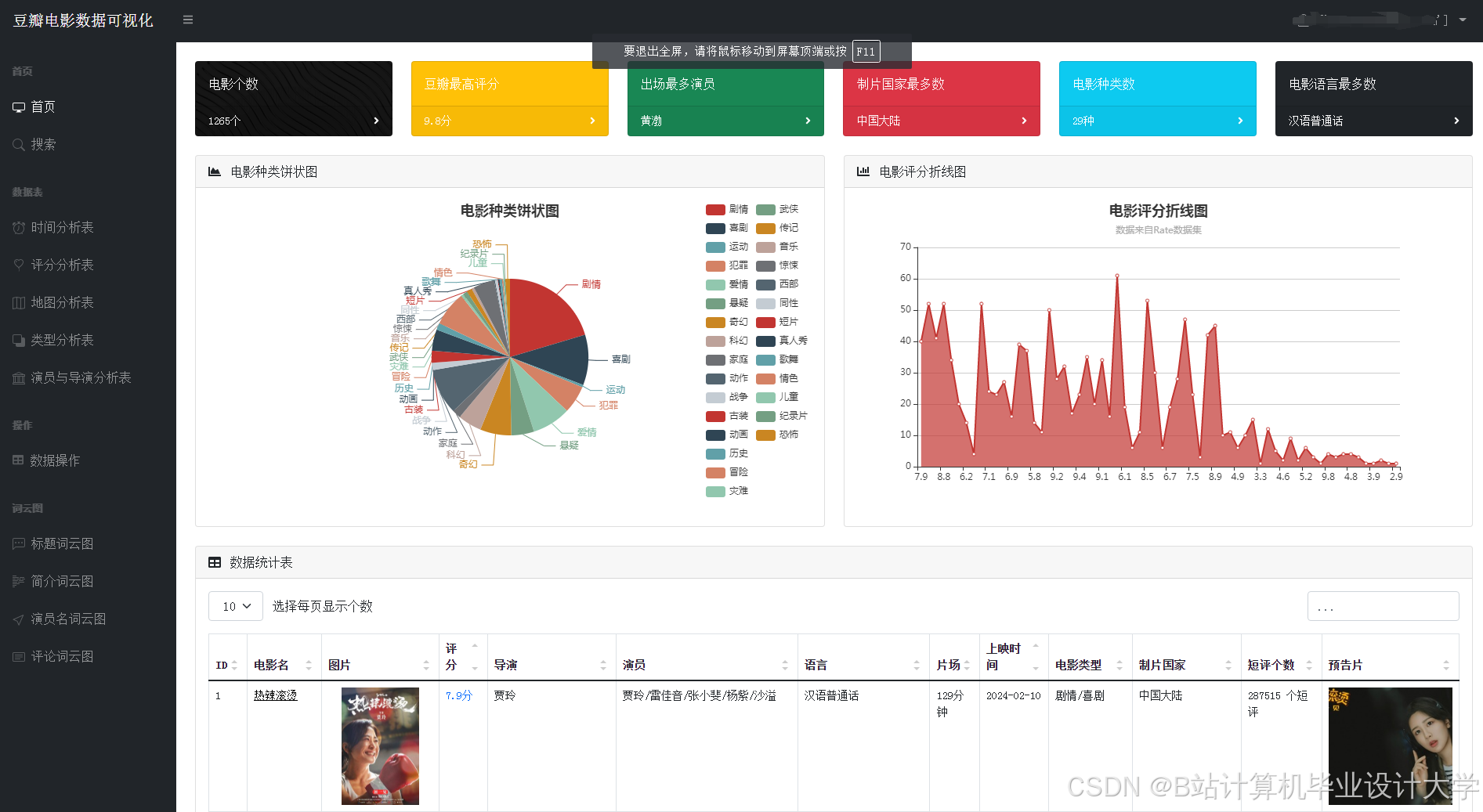Click the 热辣滚烫 poster image
The image size is (1483, 812).
click(x=380, y=746)
